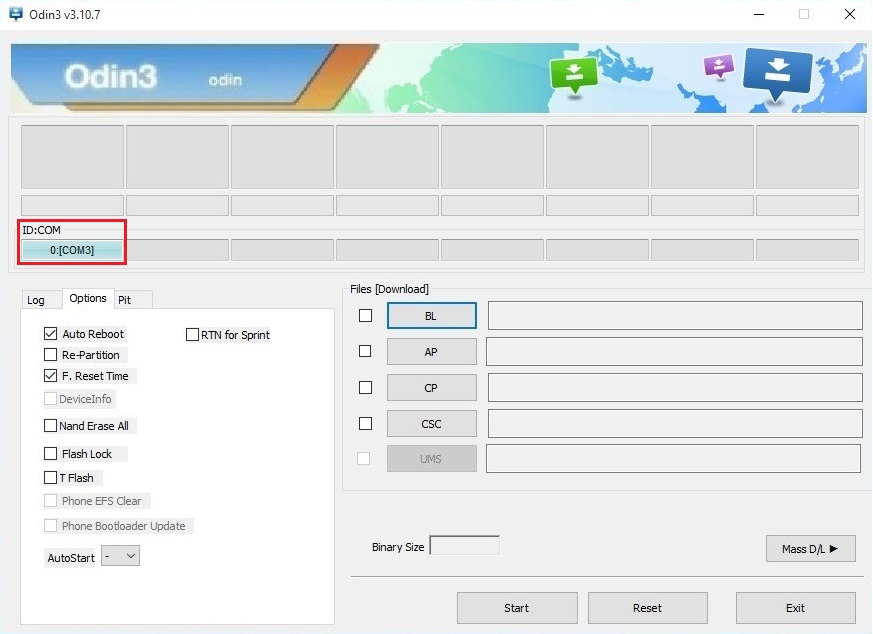Tick the checkbox next to CSC
The height and width of the screenshot is (634, 873).
click(365, 424)
